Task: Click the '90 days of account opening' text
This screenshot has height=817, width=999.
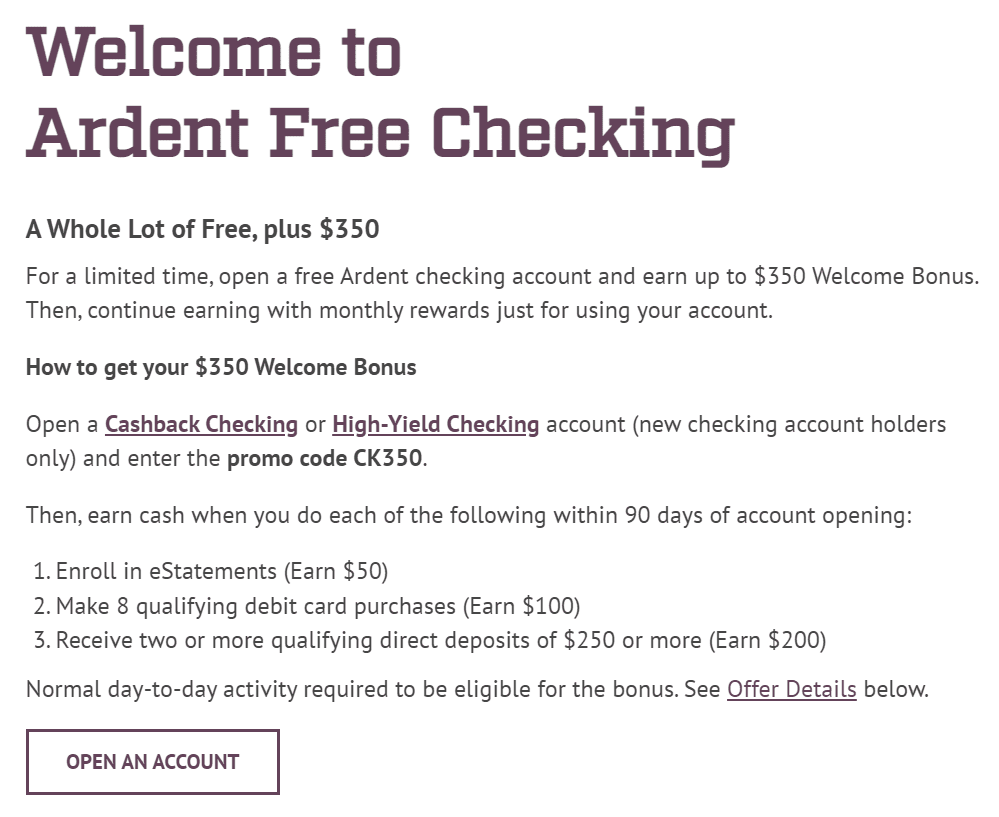Action: pyautogui.click(x=768, y=516)
